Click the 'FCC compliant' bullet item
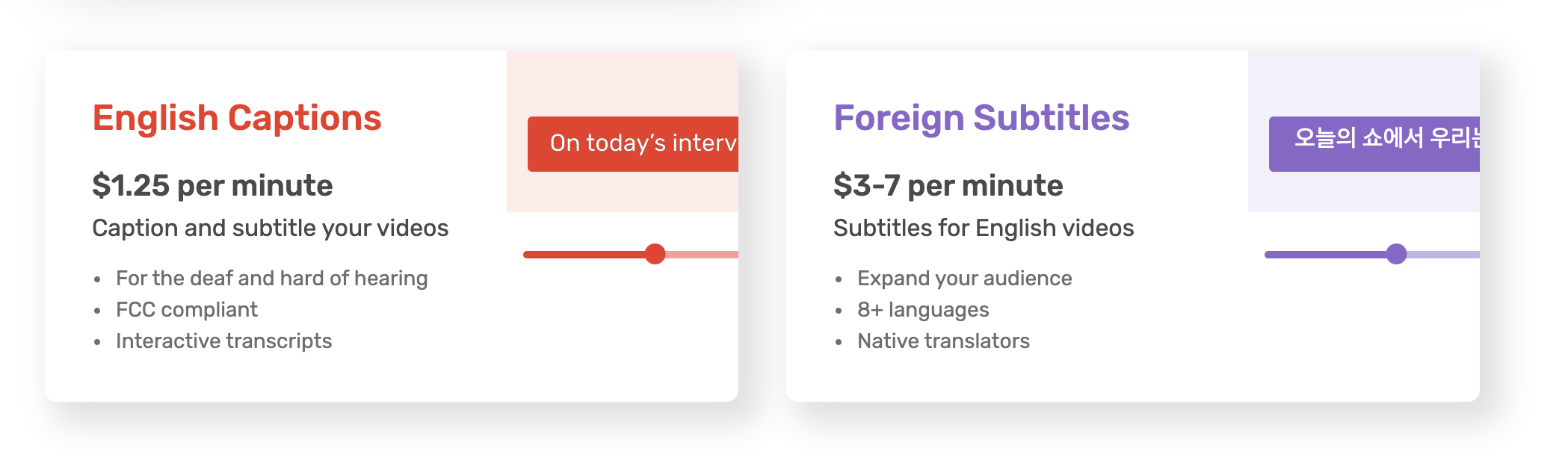1568x469 pixels. 187,309
